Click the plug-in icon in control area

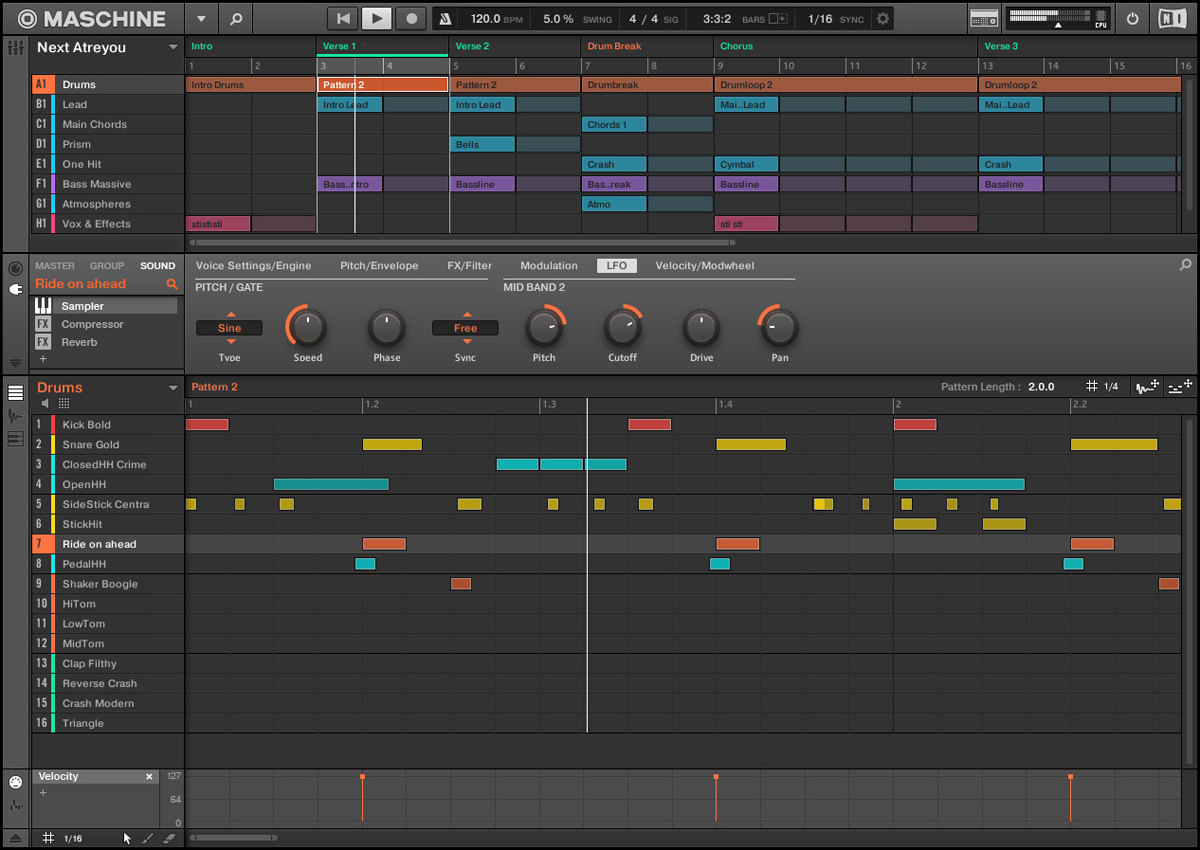pos(16,289)
